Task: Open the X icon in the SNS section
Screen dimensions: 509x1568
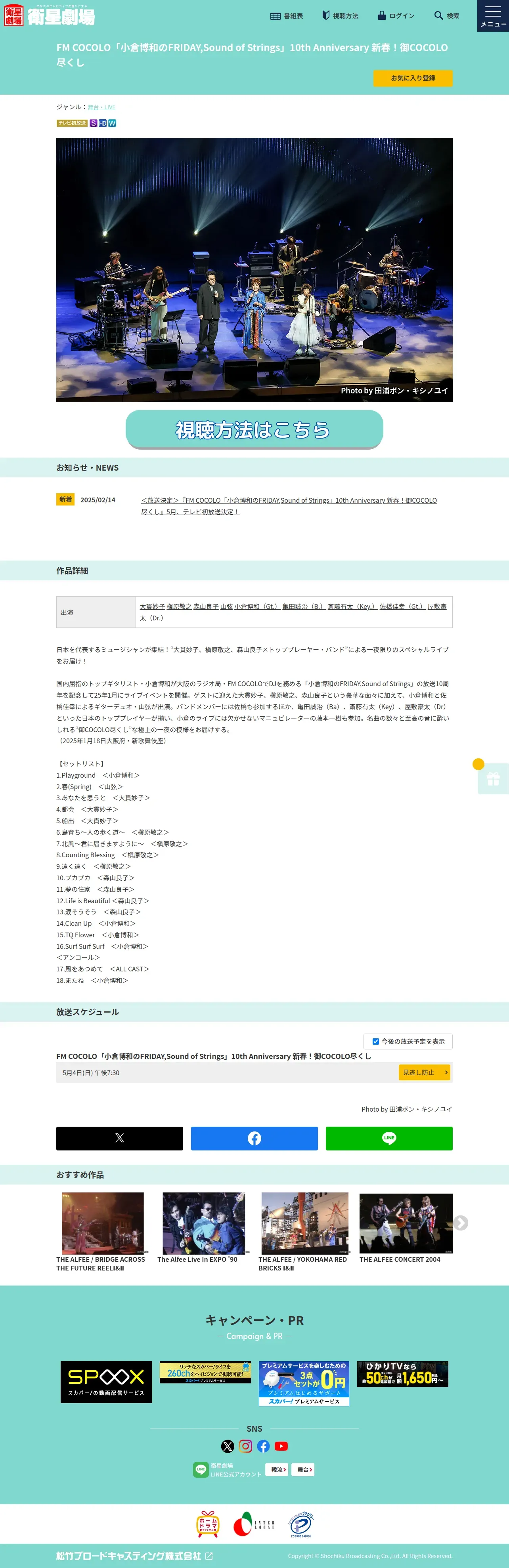Action: coord(228,1446)
